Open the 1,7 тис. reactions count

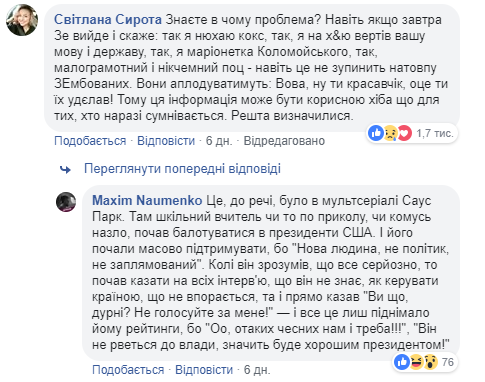(435, 133)
